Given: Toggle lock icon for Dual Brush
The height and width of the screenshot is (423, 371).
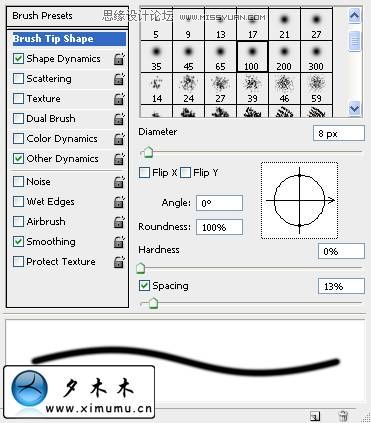Looking at the screenshot, I should pos(119,119).
